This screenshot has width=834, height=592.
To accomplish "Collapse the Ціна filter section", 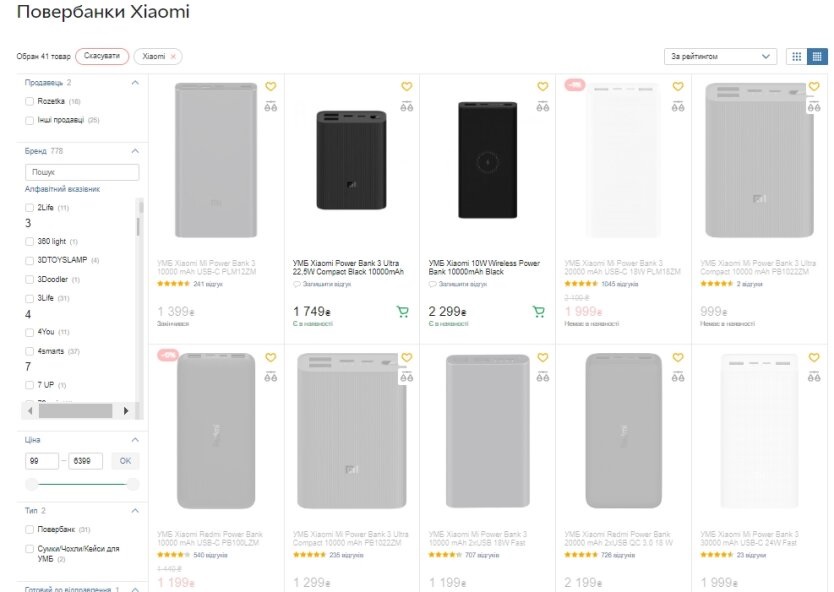I will tap(135, 440).
